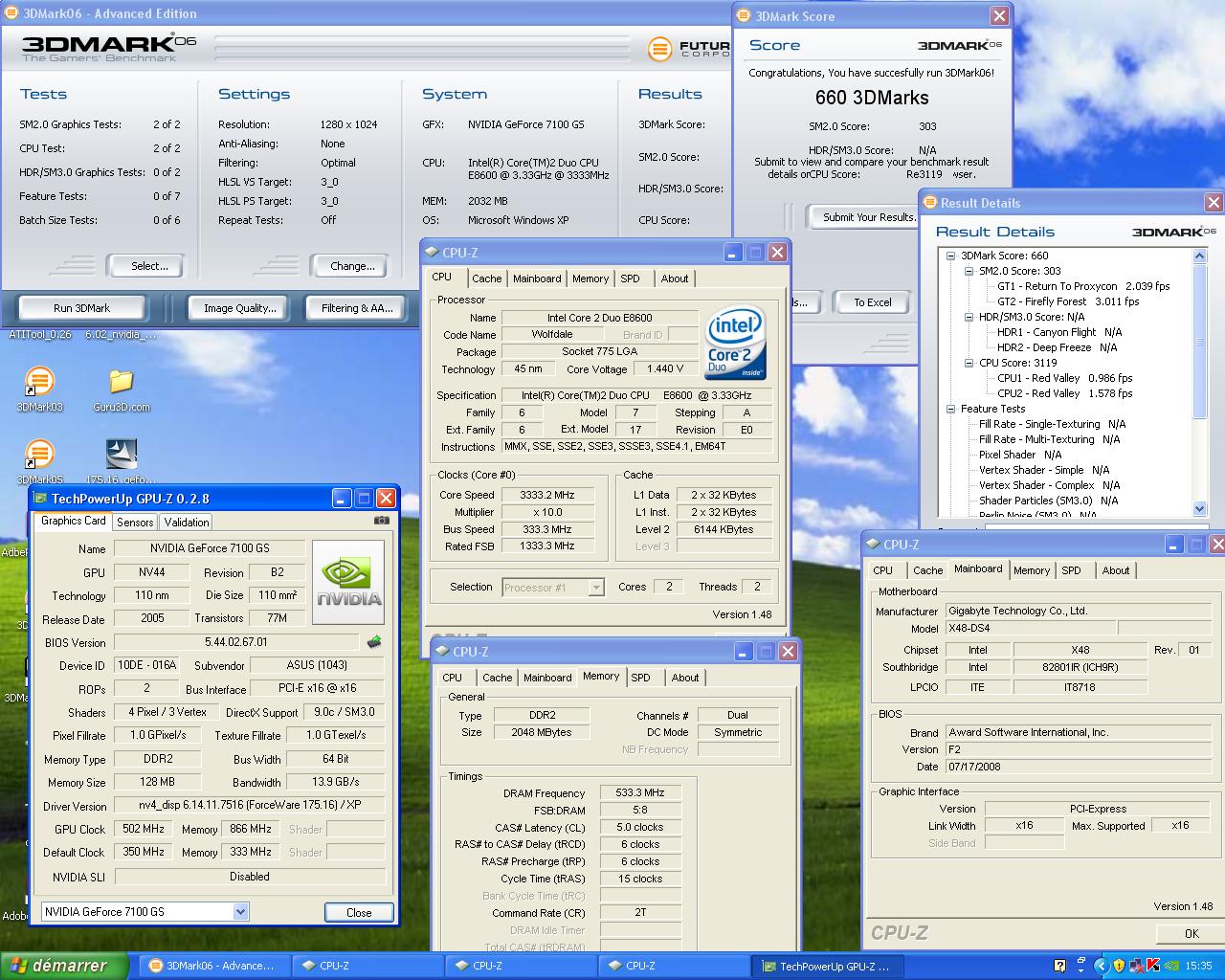
Task: Click the 3DMark Score window title icon
Action: click(x=745, y=16)
